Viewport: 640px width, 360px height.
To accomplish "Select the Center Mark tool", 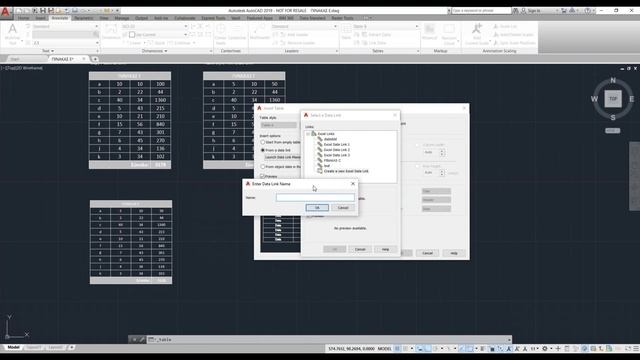I will [x=220, y=33].
